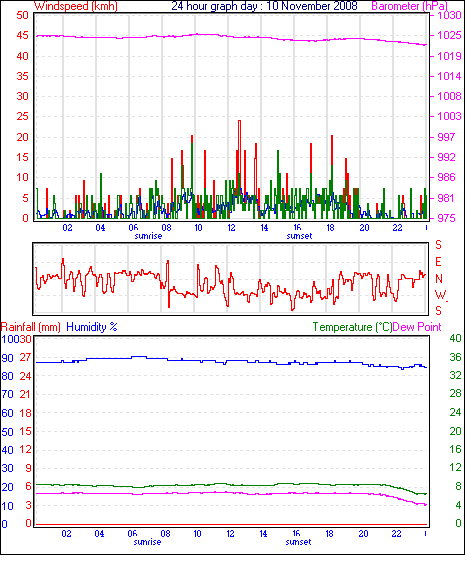This screenshot has height=563, width=466.
Task: Click the N label on wind direction graph
Action: click(439, 279)
